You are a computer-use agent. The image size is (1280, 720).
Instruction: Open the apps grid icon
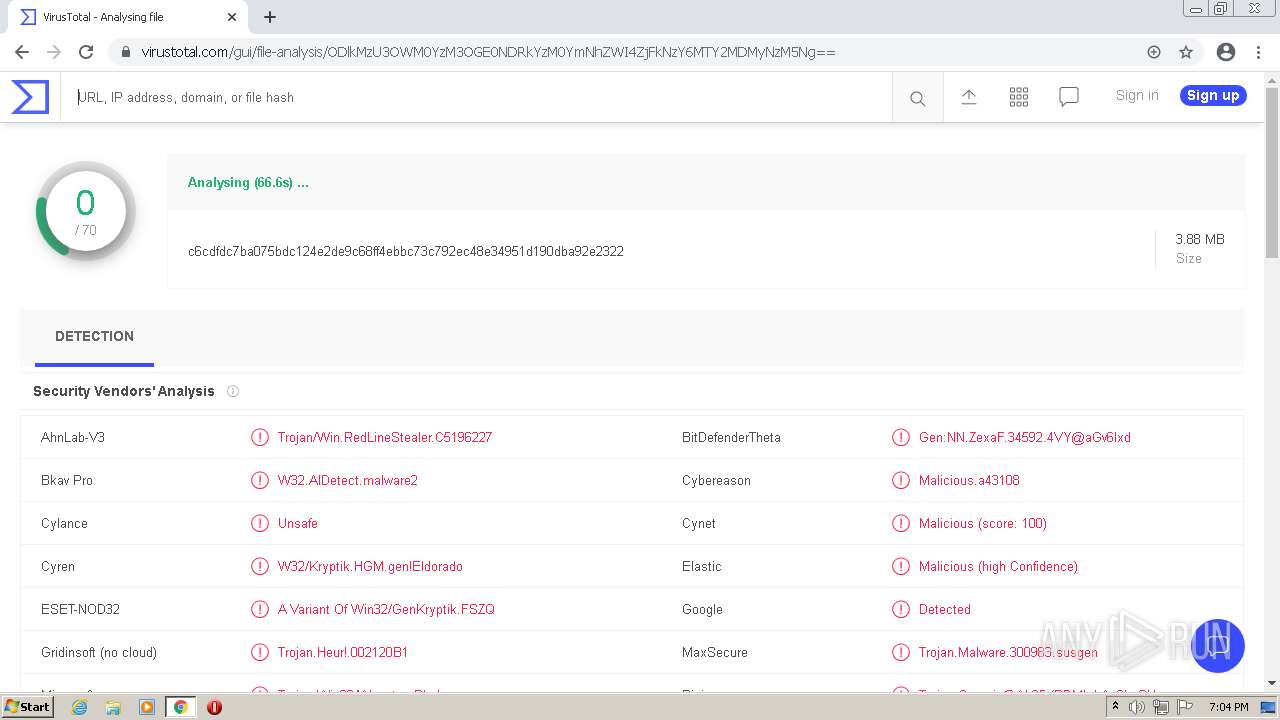click(1018, 97)
